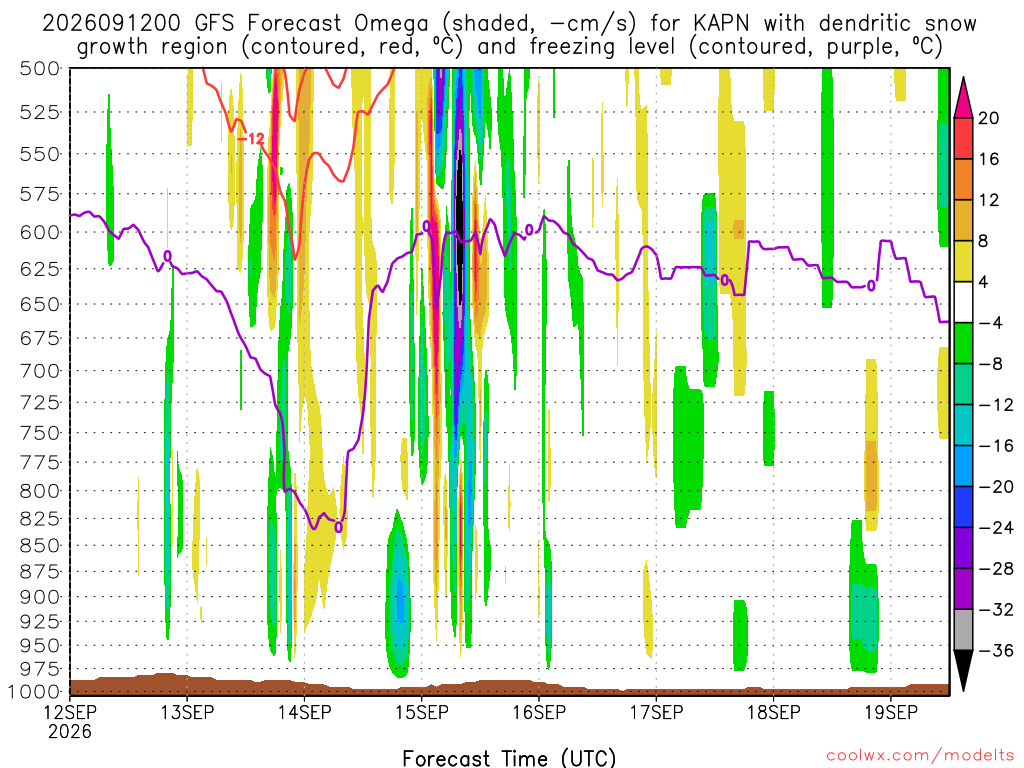Click the 12SEP 2026 axis start label
Viewport: 1024px width, 768px height.
tap(70, 721)
